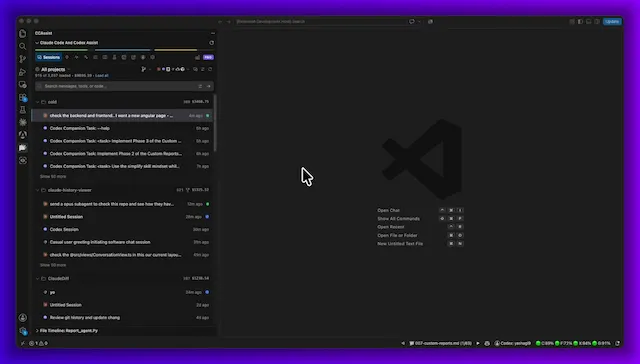The height and width of the screenshot is (364, 640).
Task: Toggle primary sidebar layout icon in title bar
Action: 580,22
